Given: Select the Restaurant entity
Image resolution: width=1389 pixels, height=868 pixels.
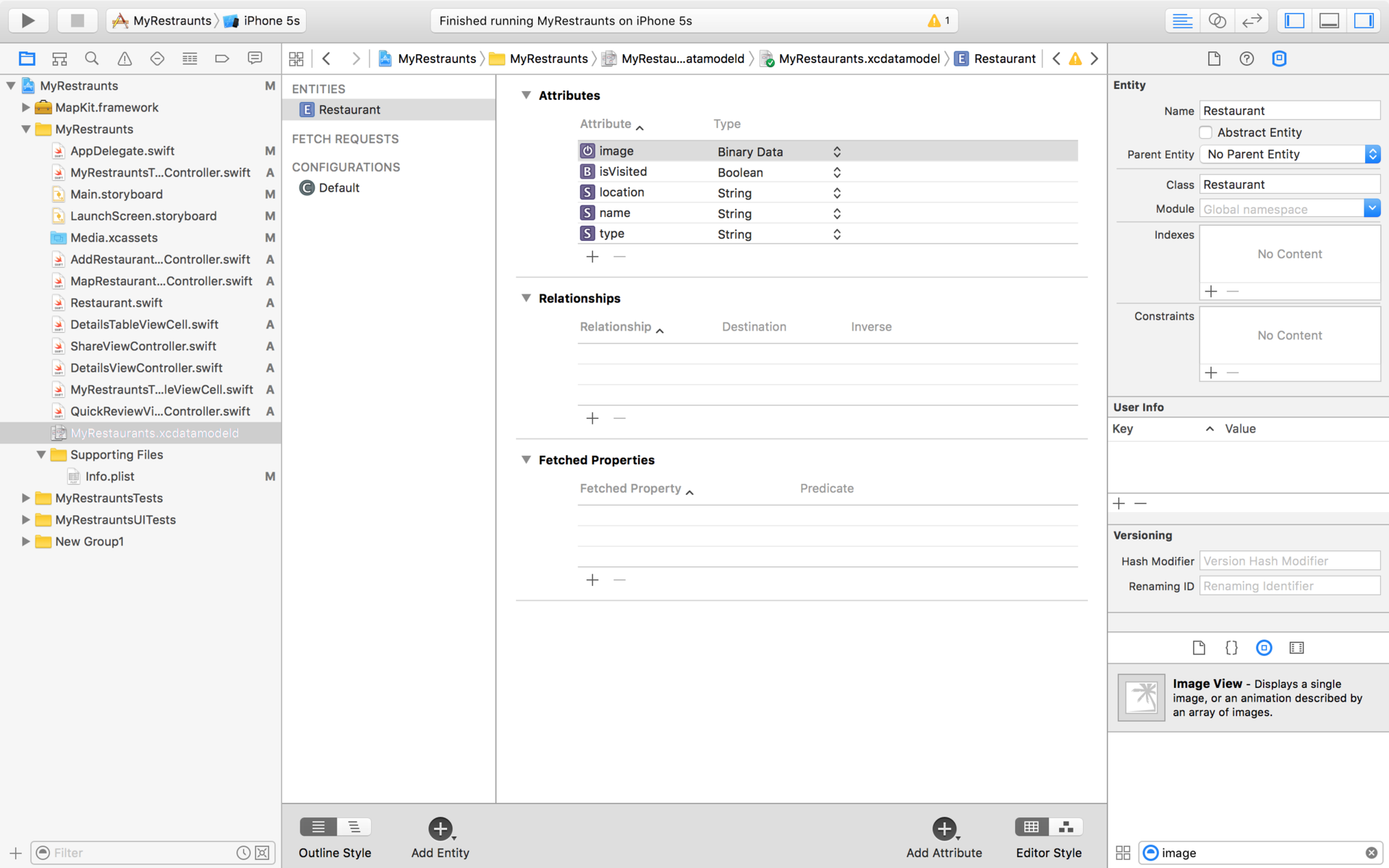Looking at the screenshot, I should pos(388,109).
